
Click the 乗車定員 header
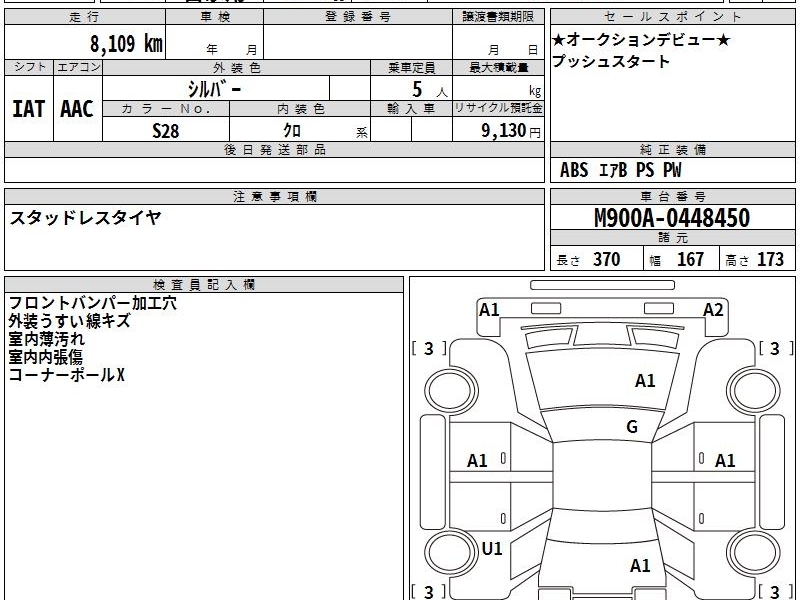[411, 68]
